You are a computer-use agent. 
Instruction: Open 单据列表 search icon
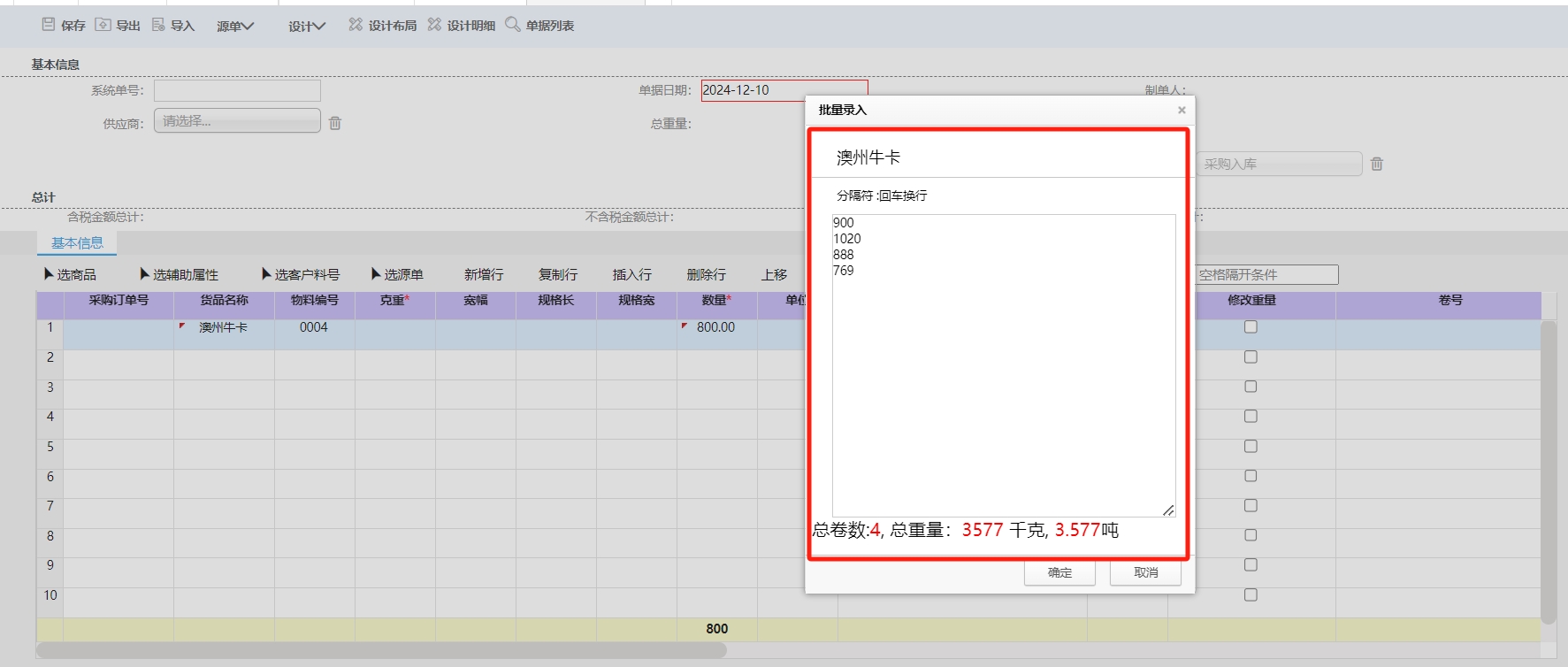coord(512,25)
